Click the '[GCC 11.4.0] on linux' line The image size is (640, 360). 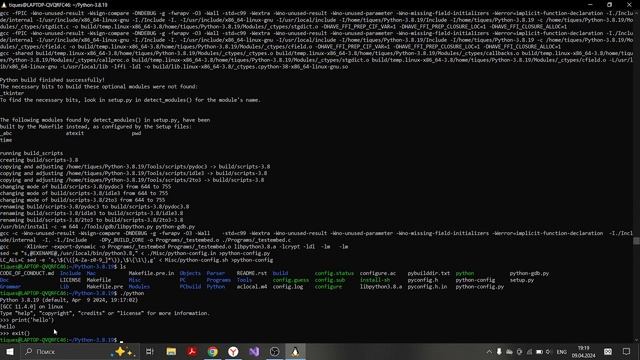[x=31, y=307]
